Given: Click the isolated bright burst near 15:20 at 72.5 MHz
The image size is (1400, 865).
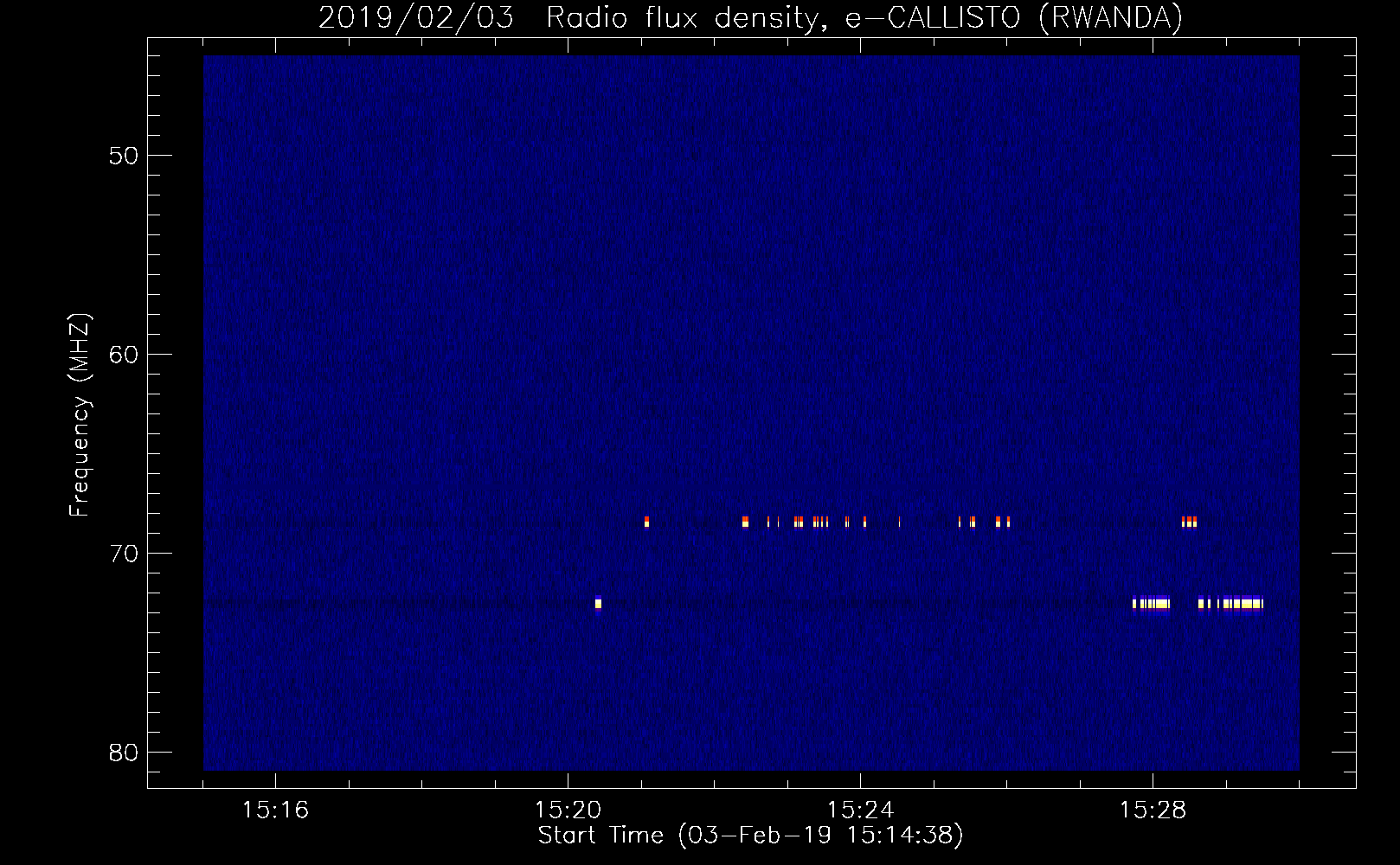Looking at the screenshot, I should pos(598,603).
